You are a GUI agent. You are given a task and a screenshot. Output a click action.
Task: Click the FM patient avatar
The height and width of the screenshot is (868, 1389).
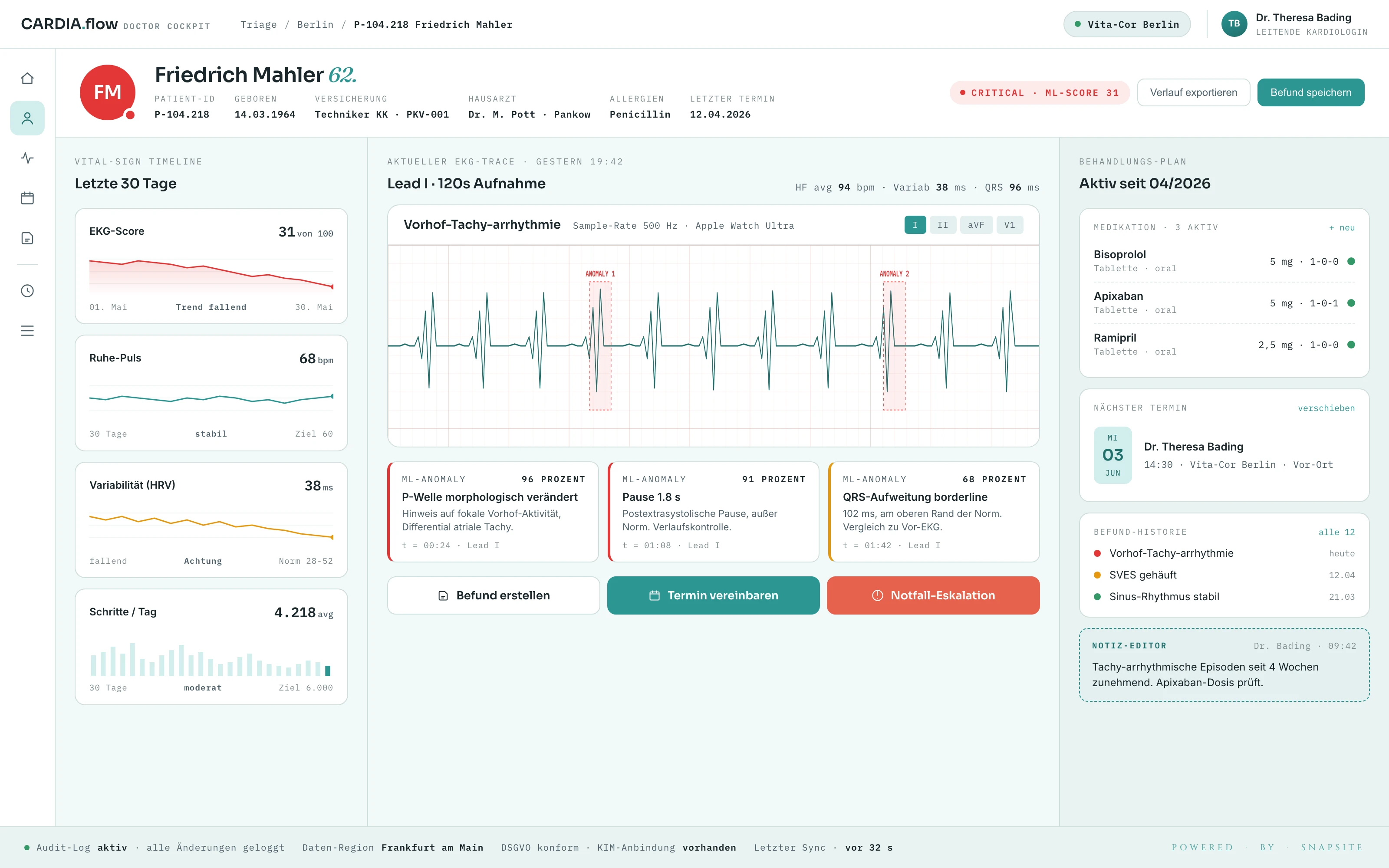tap(107, 92)
